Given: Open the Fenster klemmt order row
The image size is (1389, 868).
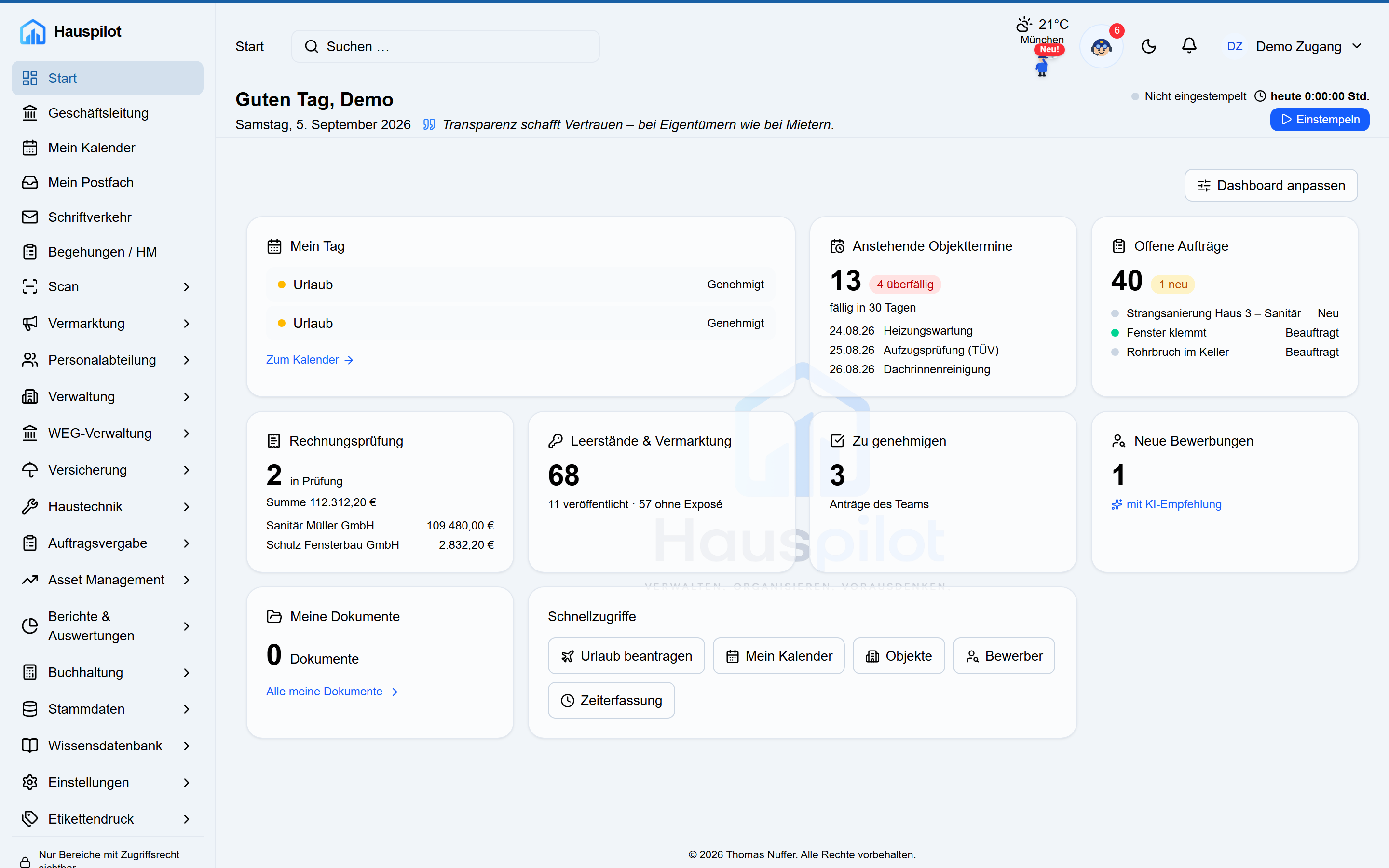Looking at the screenshot, I should coord(1225,332).
